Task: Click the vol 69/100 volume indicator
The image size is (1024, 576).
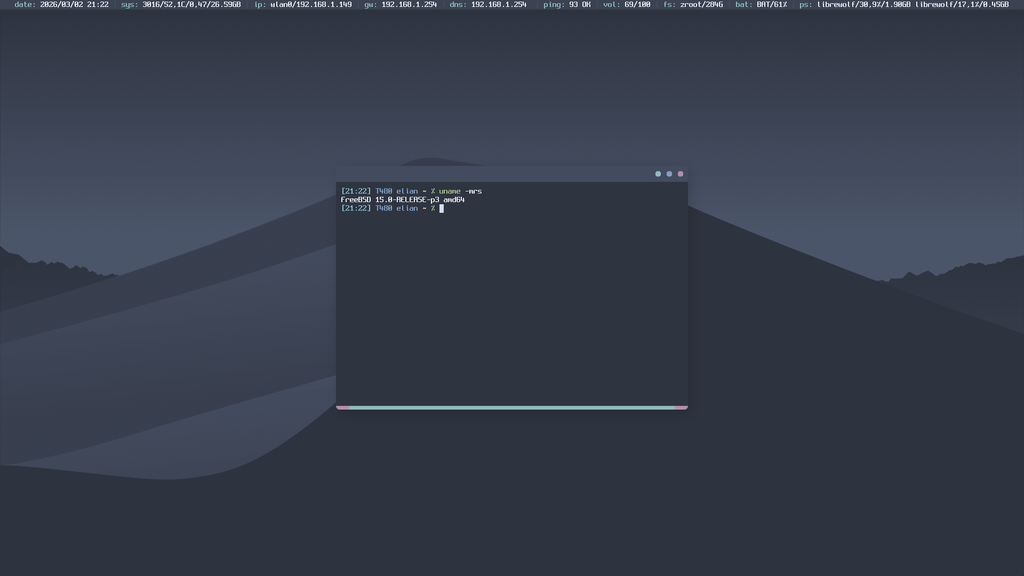Action: coord(627,5)
